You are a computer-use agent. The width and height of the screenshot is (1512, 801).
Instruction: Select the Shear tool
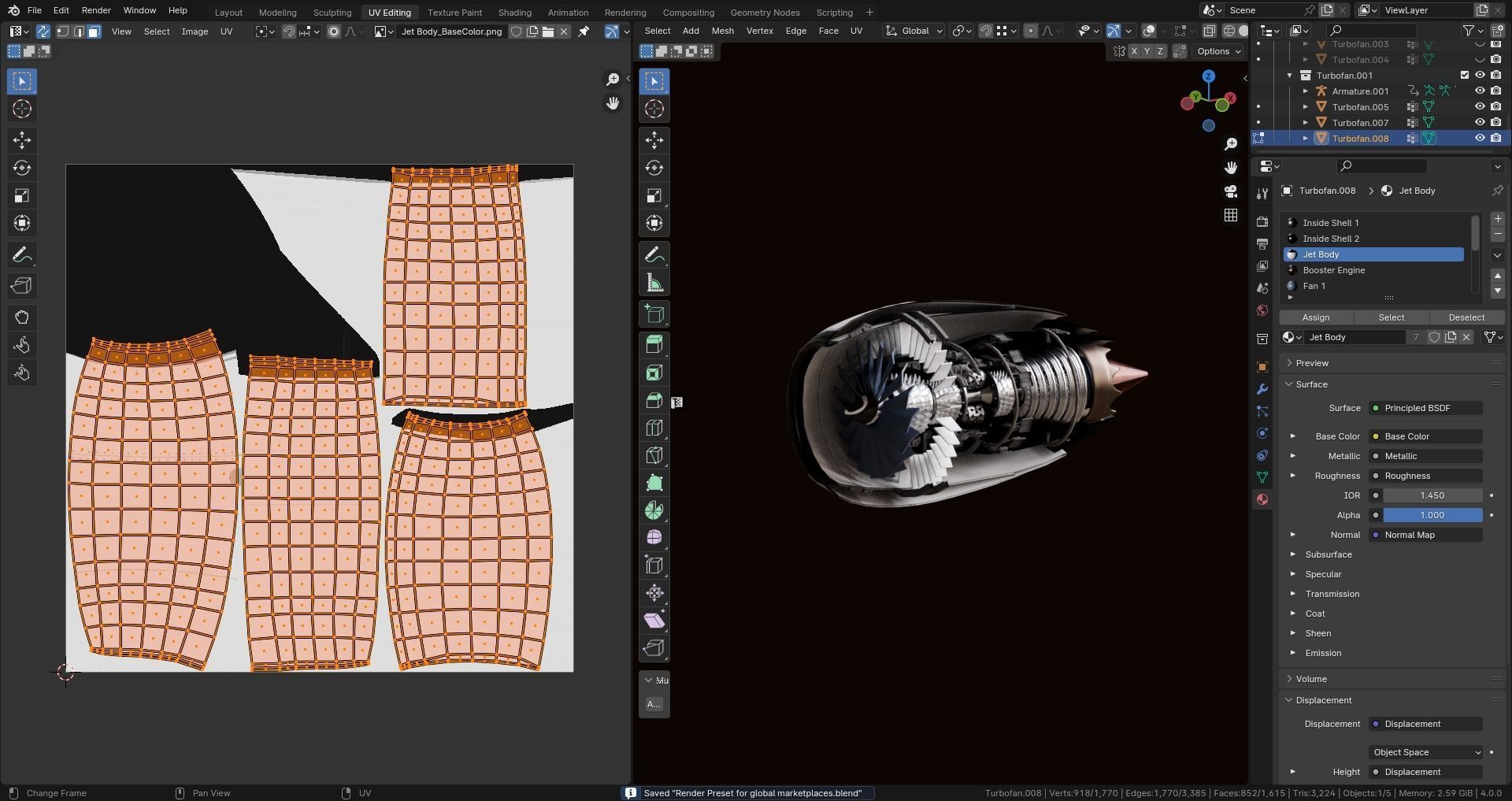654,621
